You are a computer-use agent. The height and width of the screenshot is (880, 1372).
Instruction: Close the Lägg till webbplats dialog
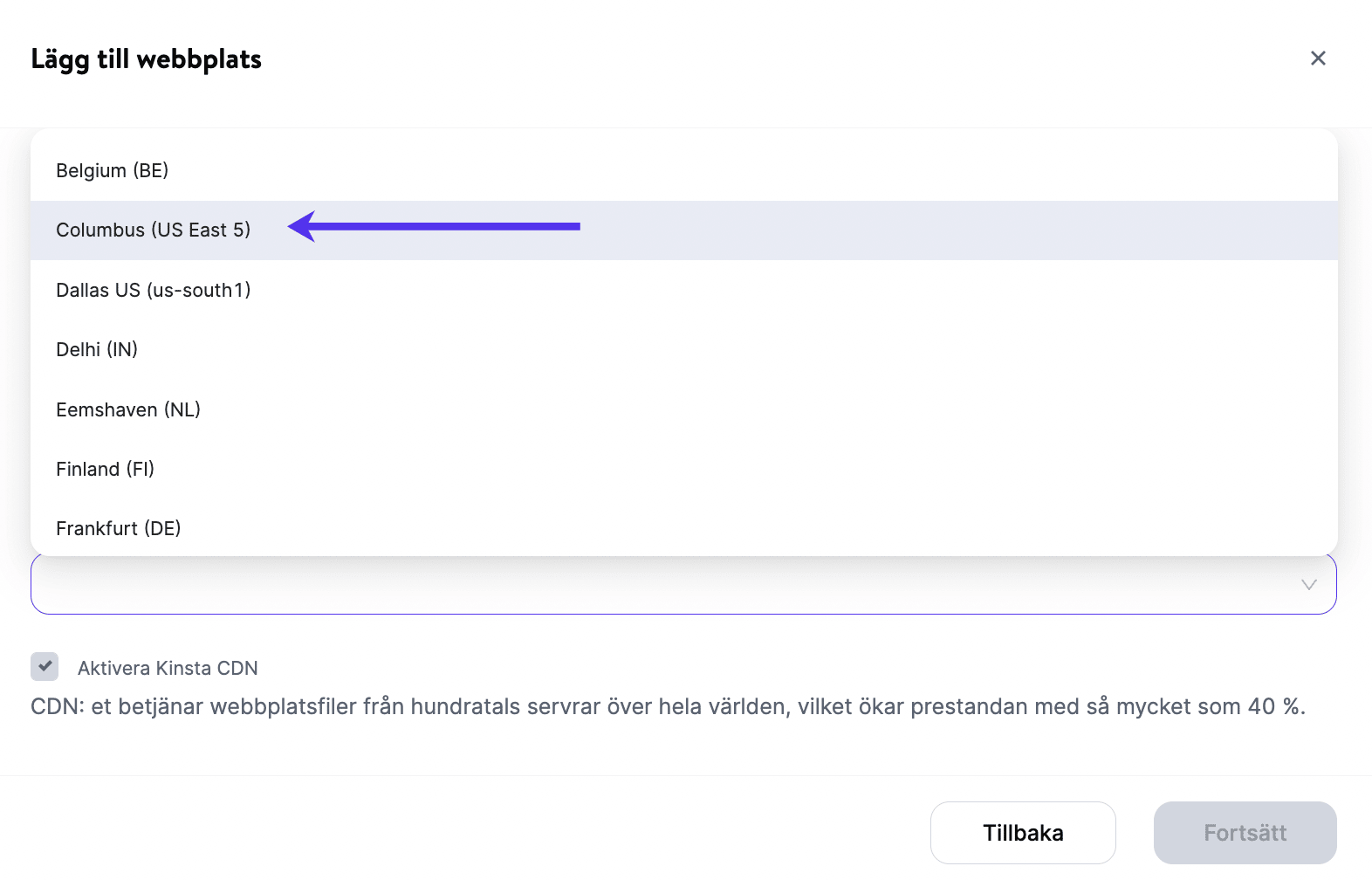click(1318, 58)
